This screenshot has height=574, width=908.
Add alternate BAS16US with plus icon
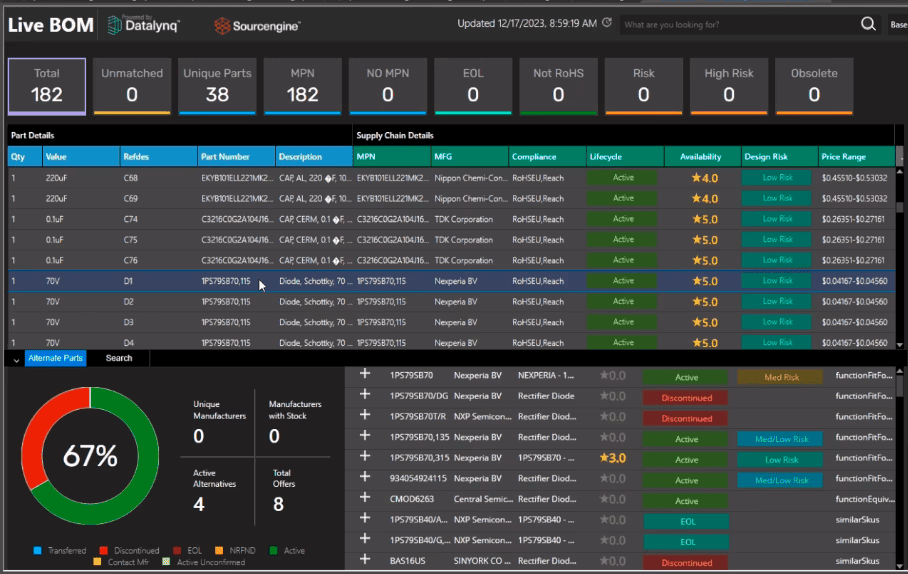coord(365,560)
